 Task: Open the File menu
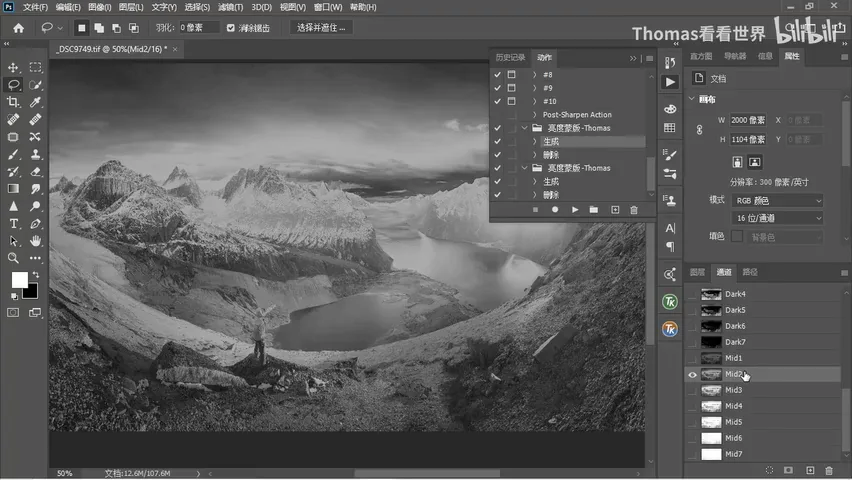click(35, 7)
